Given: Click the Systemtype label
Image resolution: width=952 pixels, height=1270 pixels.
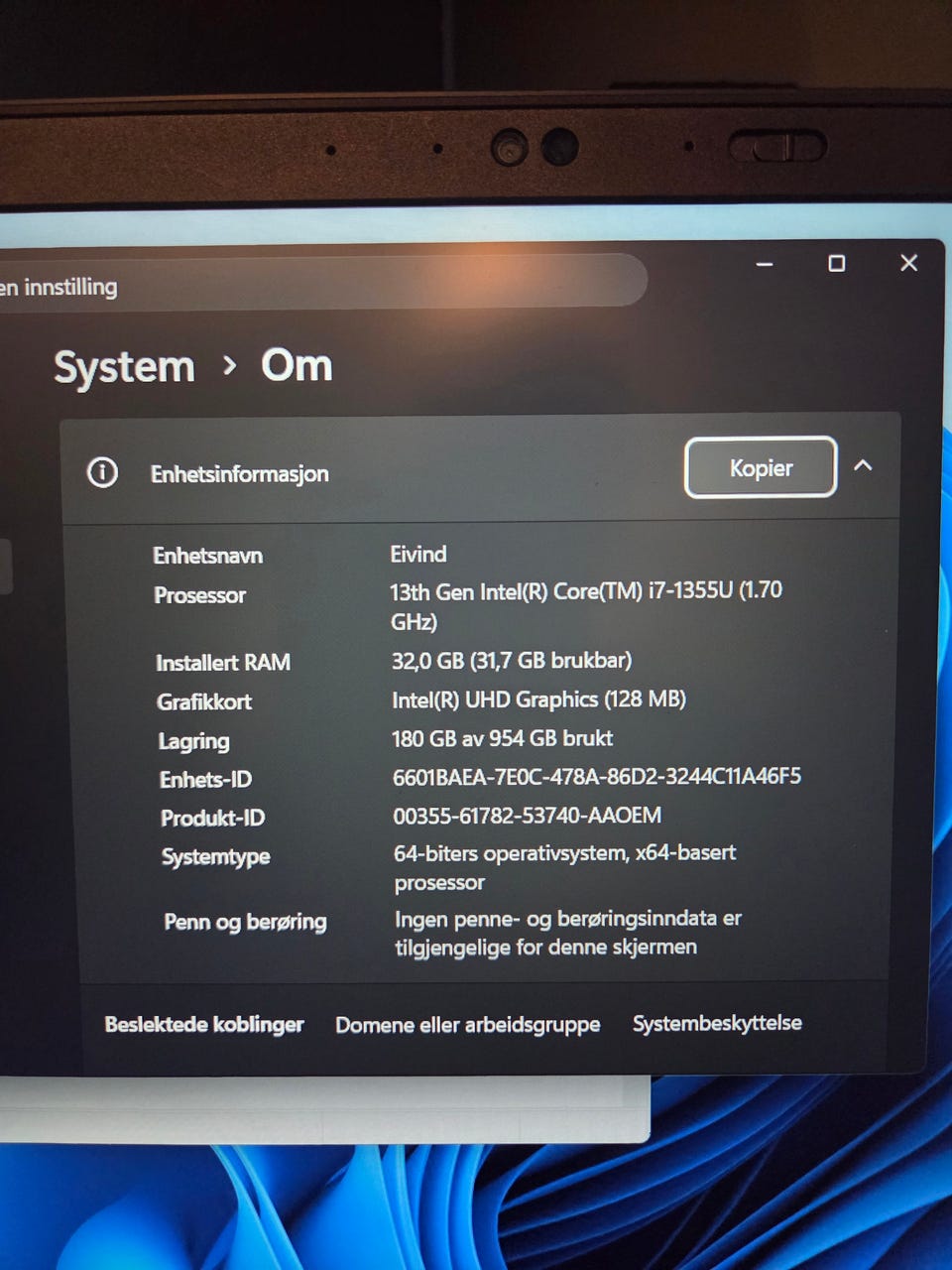Looking at the screenshot, I should (x=215, y=857).
